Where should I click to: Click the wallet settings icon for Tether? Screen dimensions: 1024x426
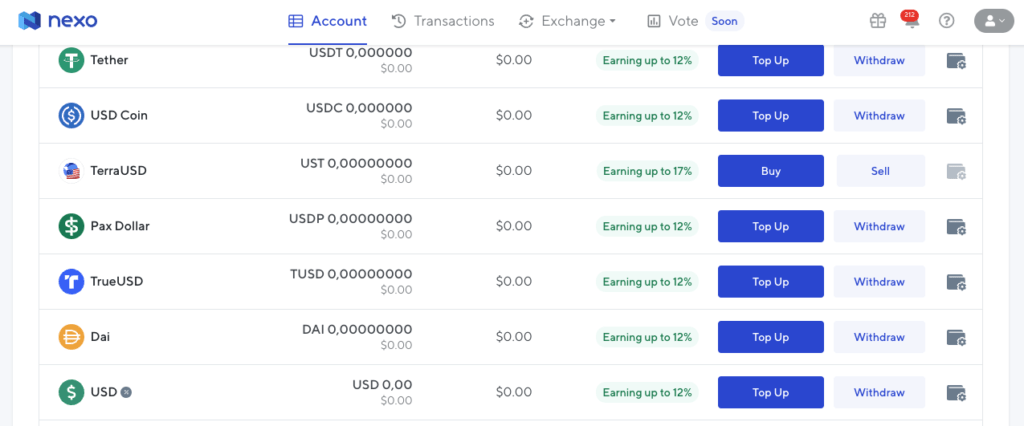[957, 61]
